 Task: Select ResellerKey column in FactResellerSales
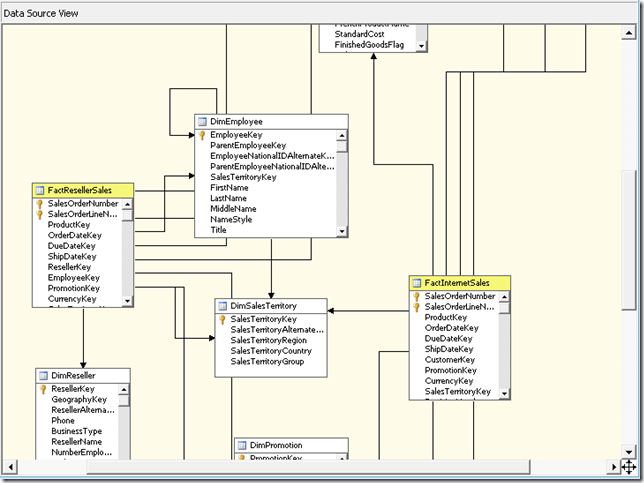pyautogui.click(x=69, y=267)
